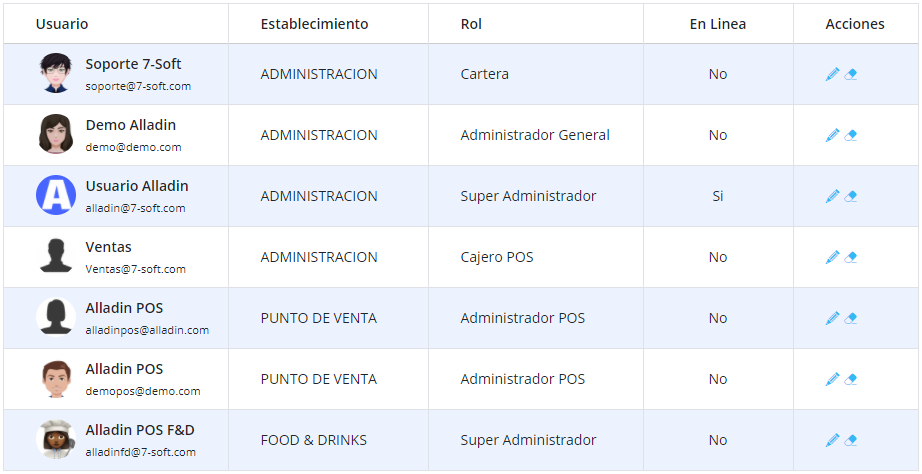The height and width of the screenshot is (474, 922).
Task: Select the Demo Alladin user name
Action: click(130, 125)
